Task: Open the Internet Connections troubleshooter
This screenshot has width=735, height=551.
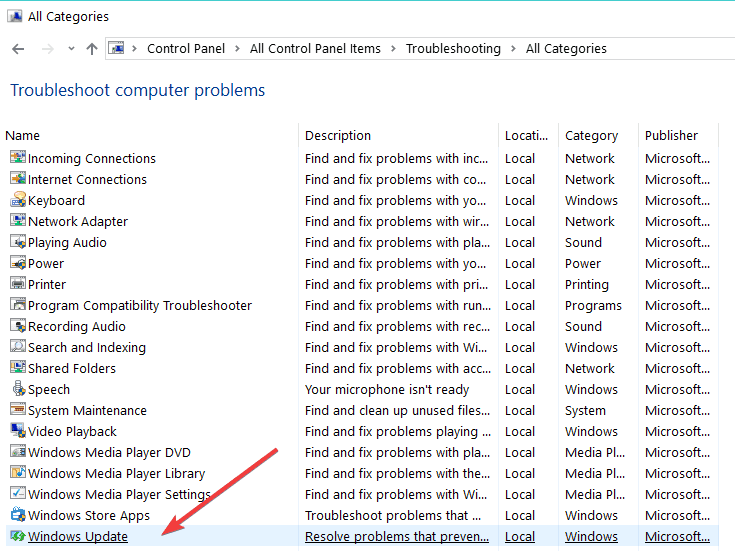Action: 87,180
